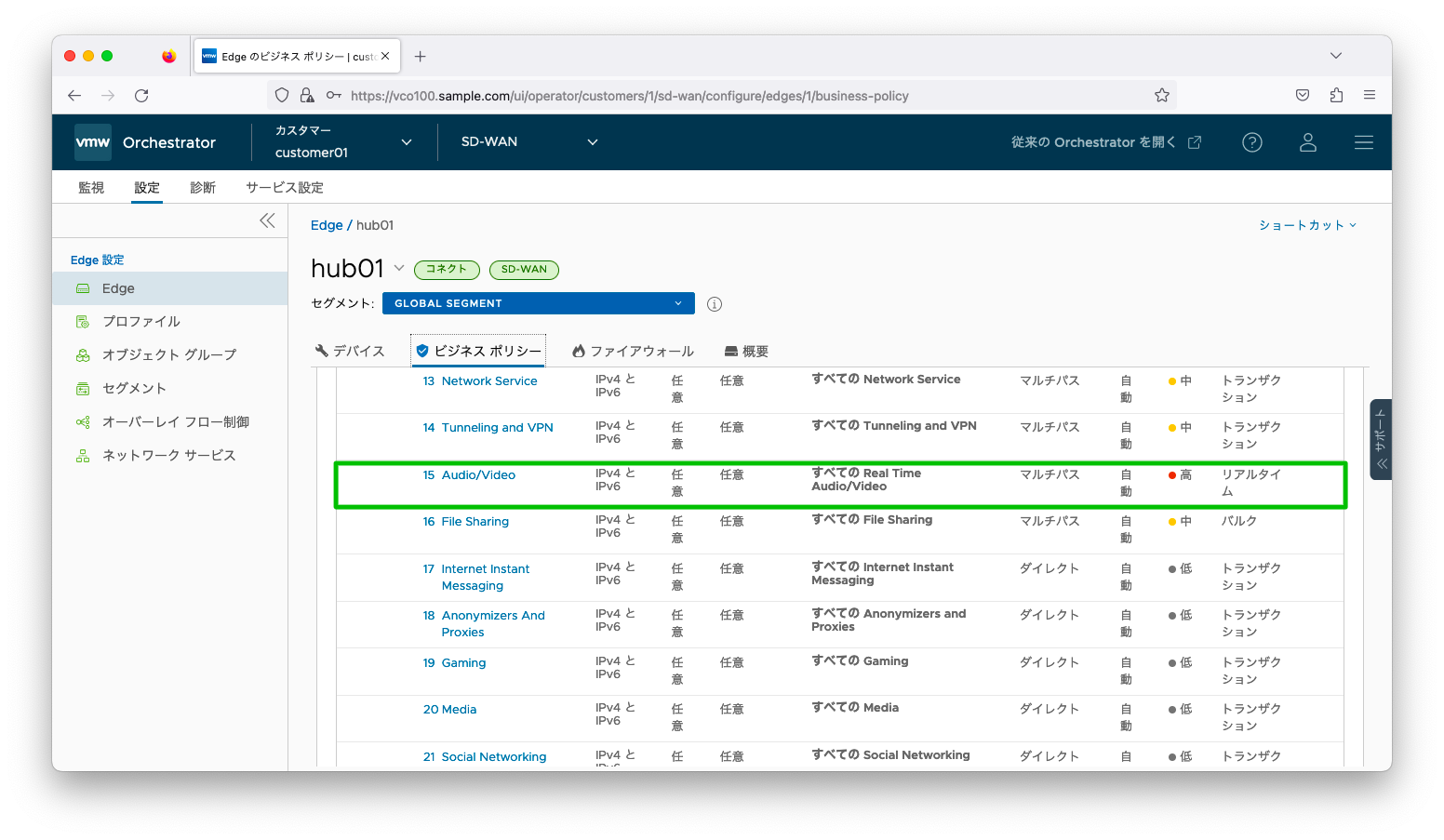1444x840 pixels.
Task: Go back to previous browser page
Action: pyautogui.click(x=74, y=95)
